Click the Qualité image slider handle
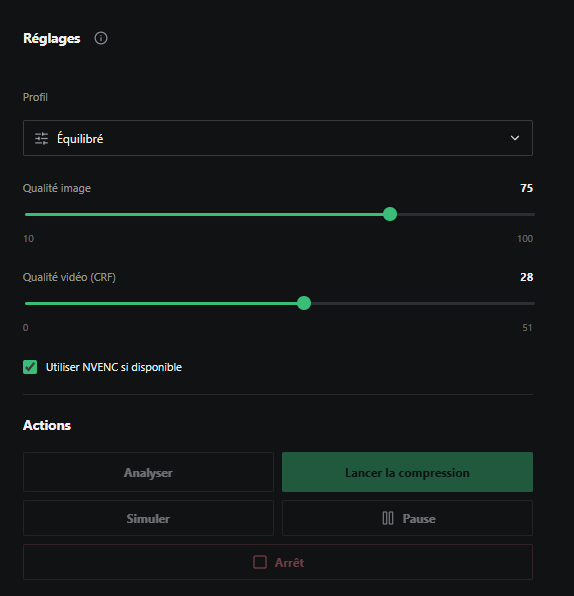The width and height of the screenshot is (574, 596). click(x=390, y=214)
